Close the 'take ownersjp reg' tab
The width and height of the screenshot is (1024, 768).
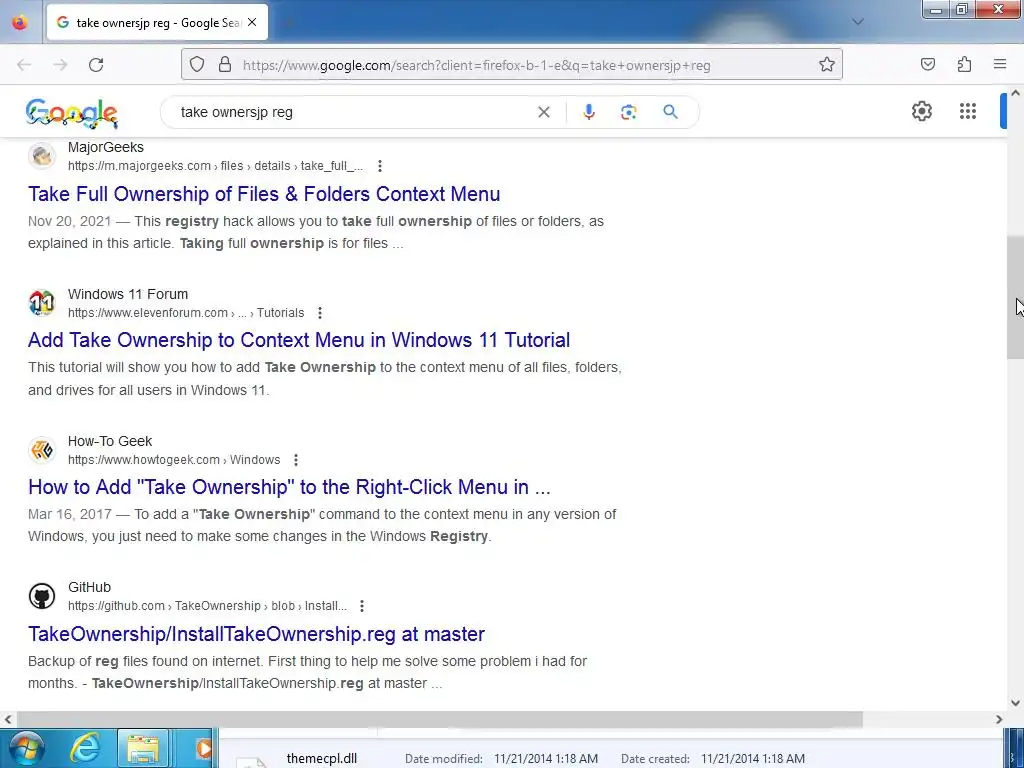[252, 22]
